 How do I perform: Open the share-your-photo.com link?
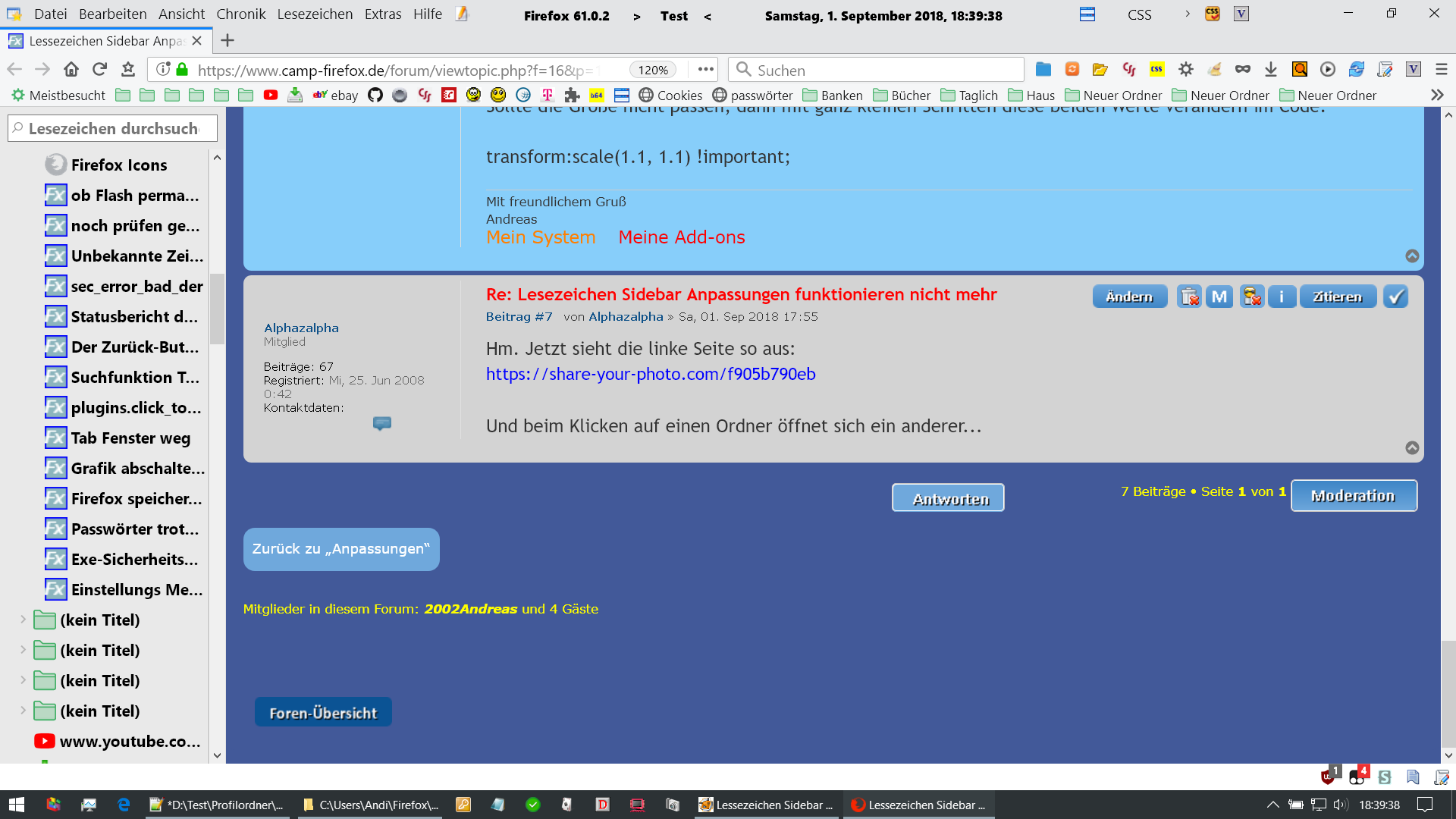pos(651,374)
